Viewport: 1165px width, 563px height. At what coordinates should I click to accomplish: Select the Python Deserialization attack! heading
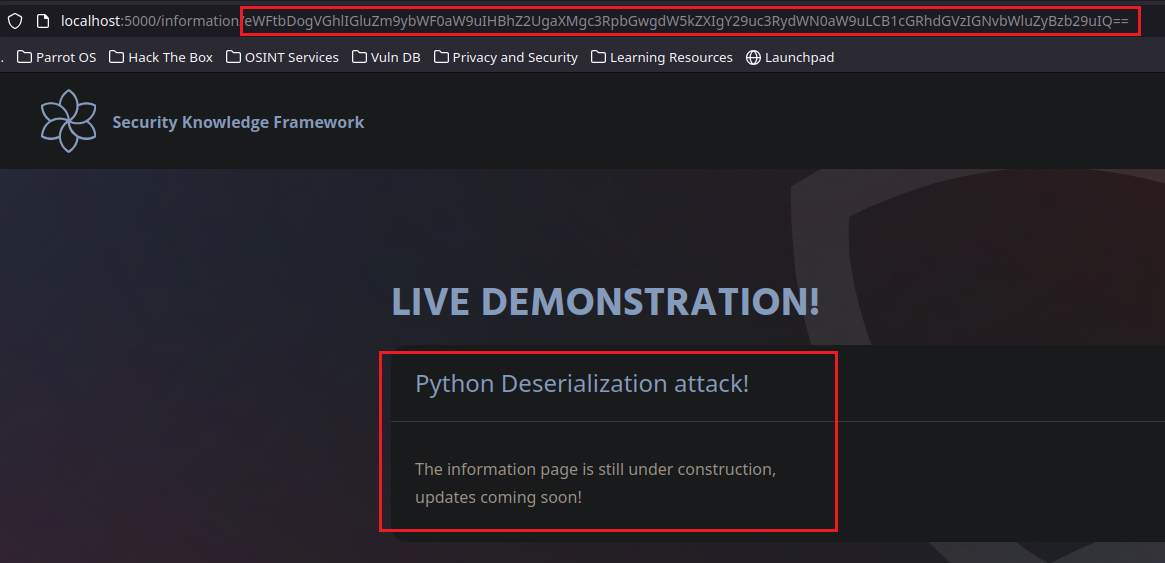(581, 384)
